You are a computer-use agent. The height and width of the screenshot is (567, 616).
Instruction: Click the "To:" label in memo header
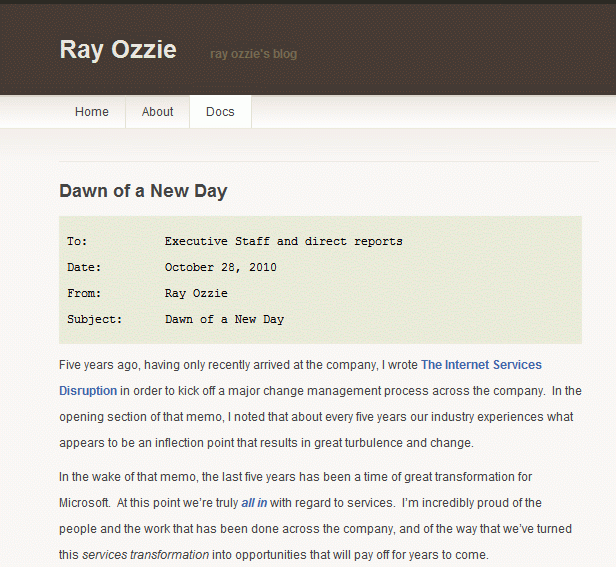tap(77, 241)
